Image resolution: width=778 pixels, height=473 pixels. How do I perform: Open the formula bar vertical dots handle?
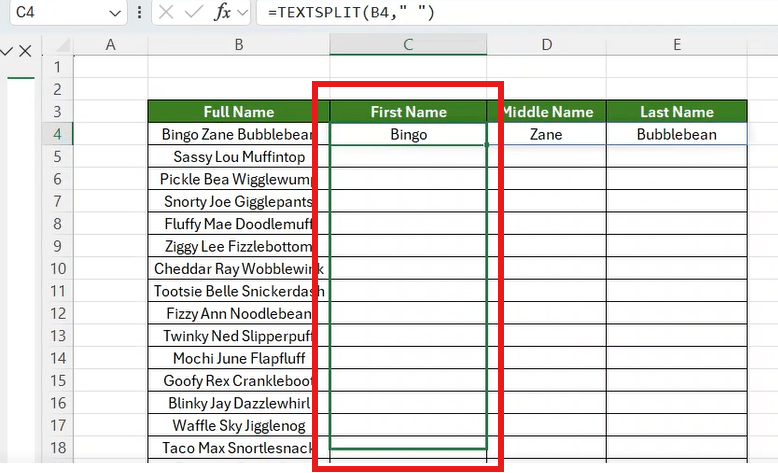(x=139, y=12)
